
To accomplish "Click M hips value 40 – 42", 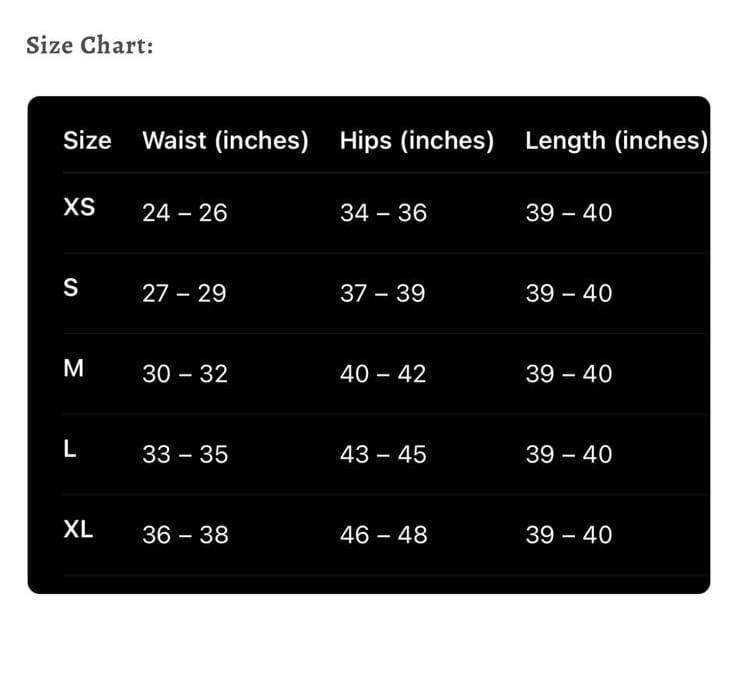I will coord(383,374).
